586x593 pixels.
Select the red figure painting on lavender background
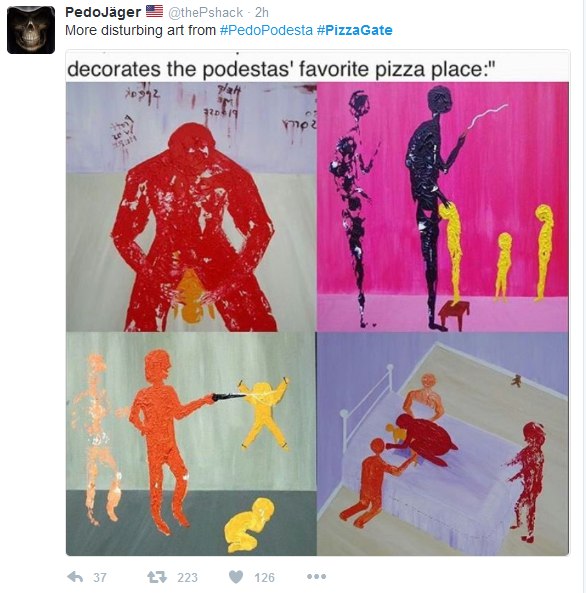coord(191,207)
